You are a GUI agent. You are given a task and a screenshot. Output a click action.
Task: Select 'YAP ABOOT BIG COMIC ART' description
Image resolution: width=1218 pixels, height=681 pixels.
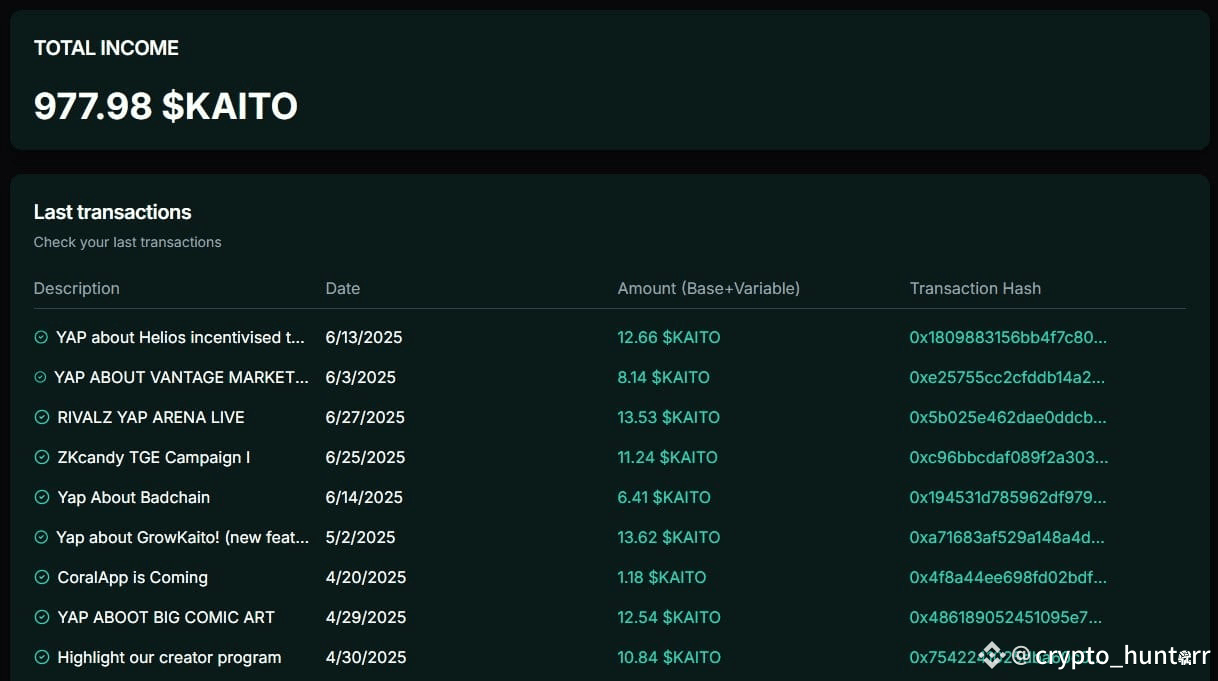coord(166,618)
